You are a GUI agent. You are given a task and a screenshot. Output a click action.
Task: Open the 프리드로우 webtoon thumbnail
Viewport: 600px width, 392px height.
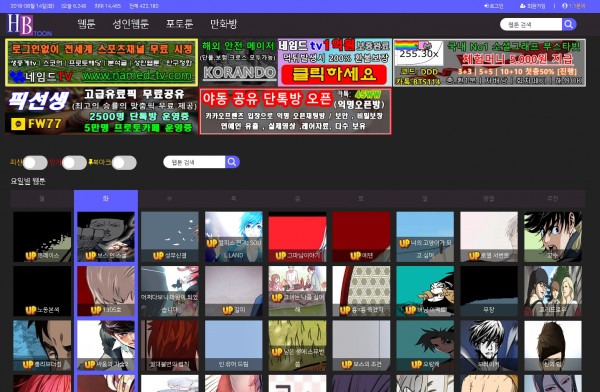coord(553,291)
